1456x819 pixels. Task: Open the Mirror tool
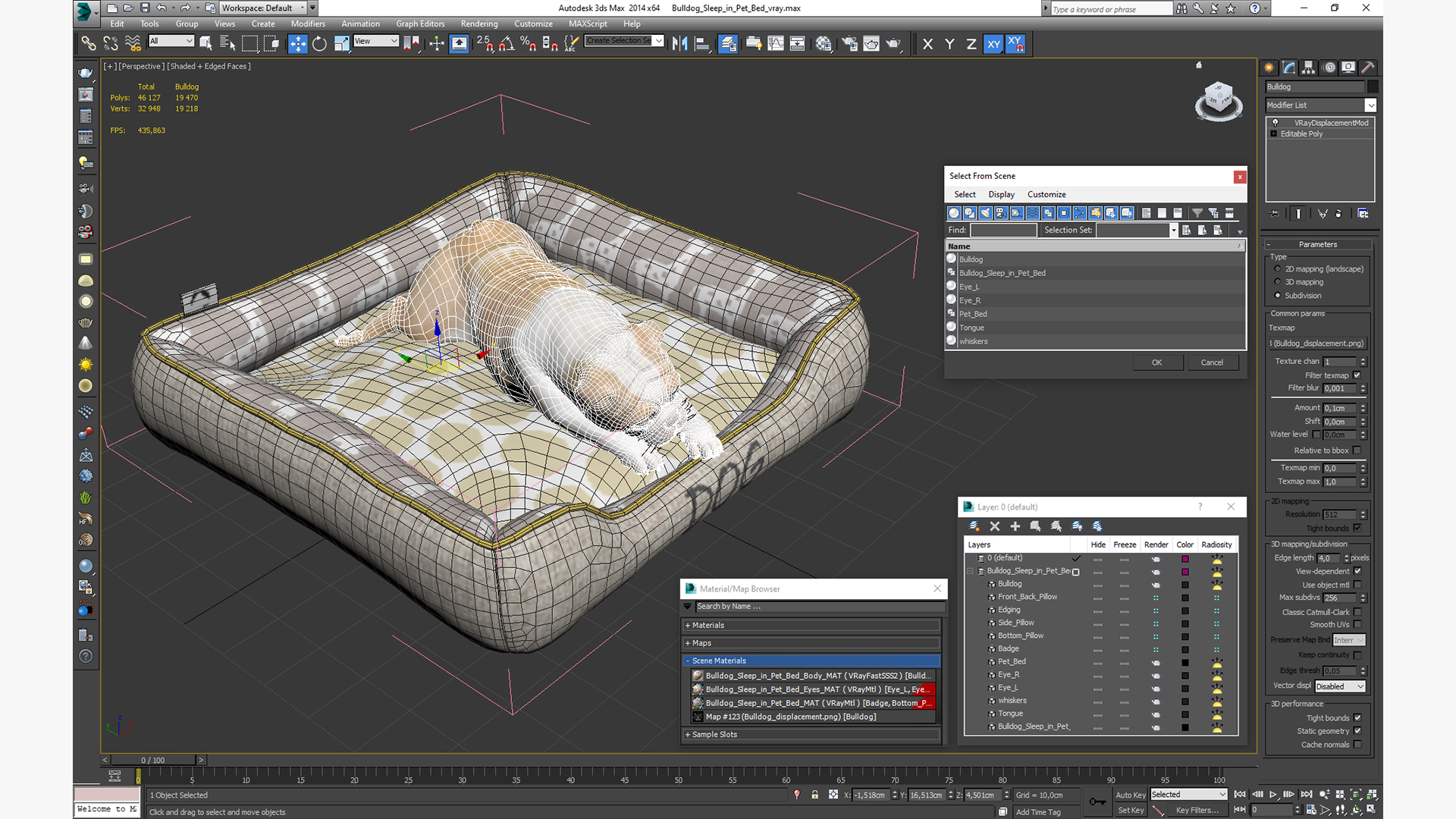(679, 44)
